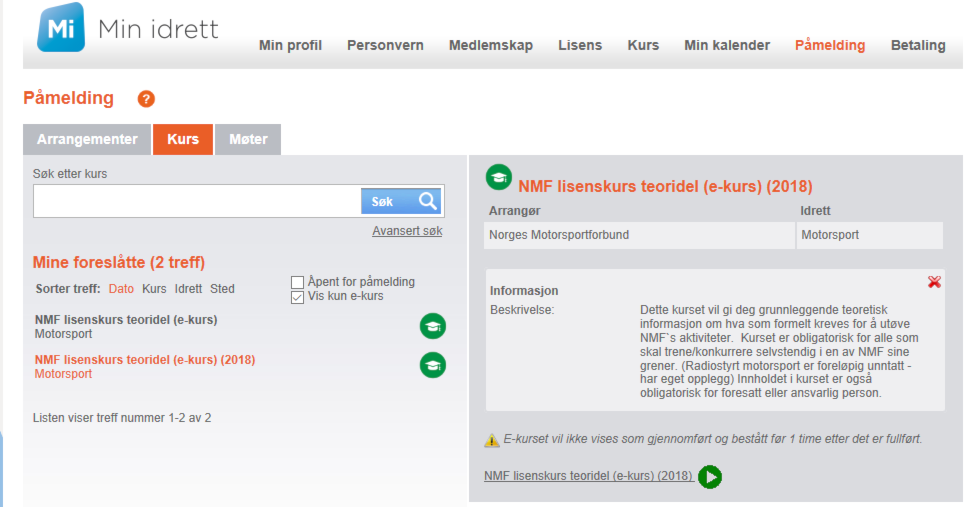The image size is (968, 507).
Task: Click the green graduation cap icon in course header
Action: 499,178
